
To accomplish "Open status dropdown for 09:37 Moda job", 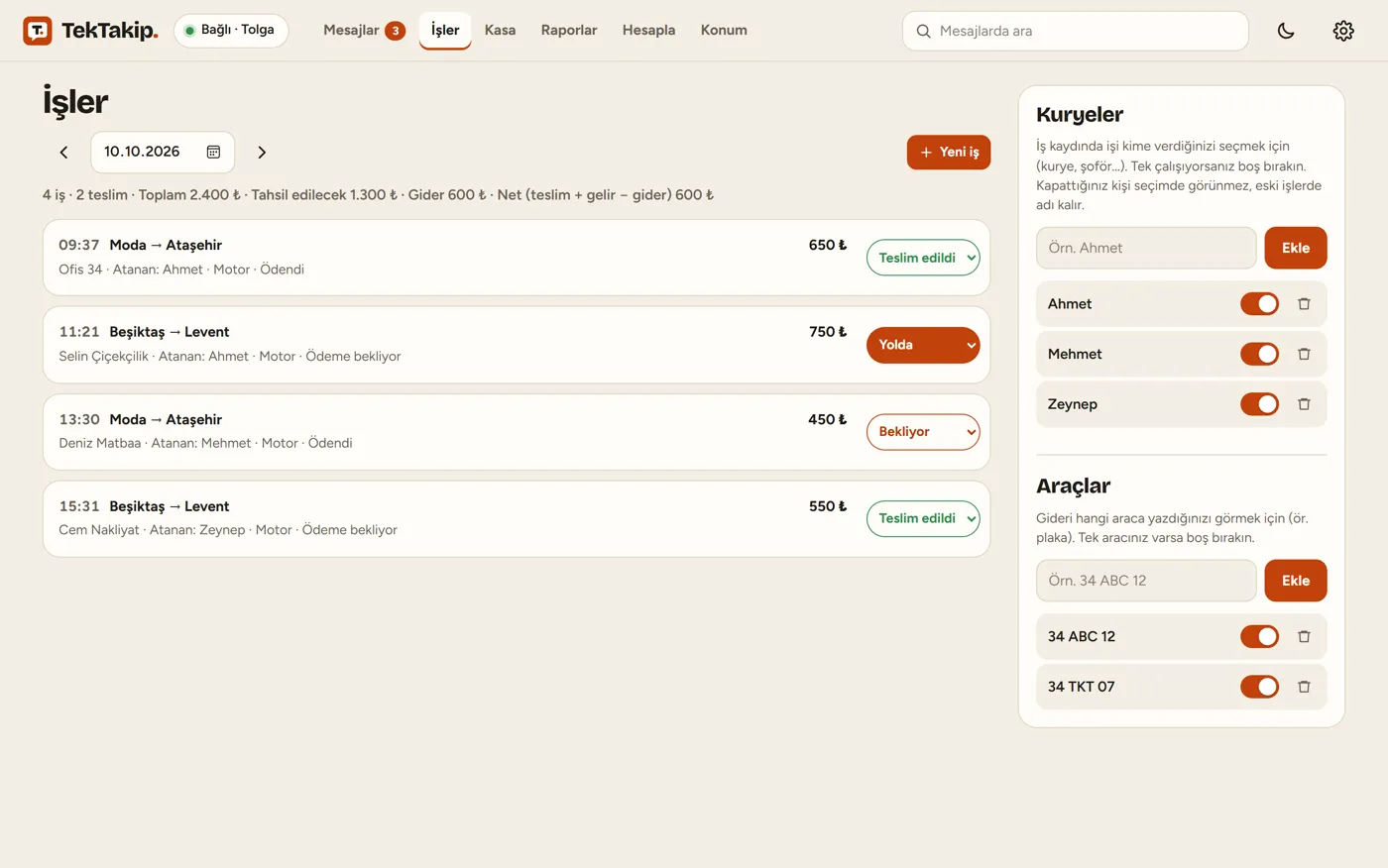I will click(923, 258).
